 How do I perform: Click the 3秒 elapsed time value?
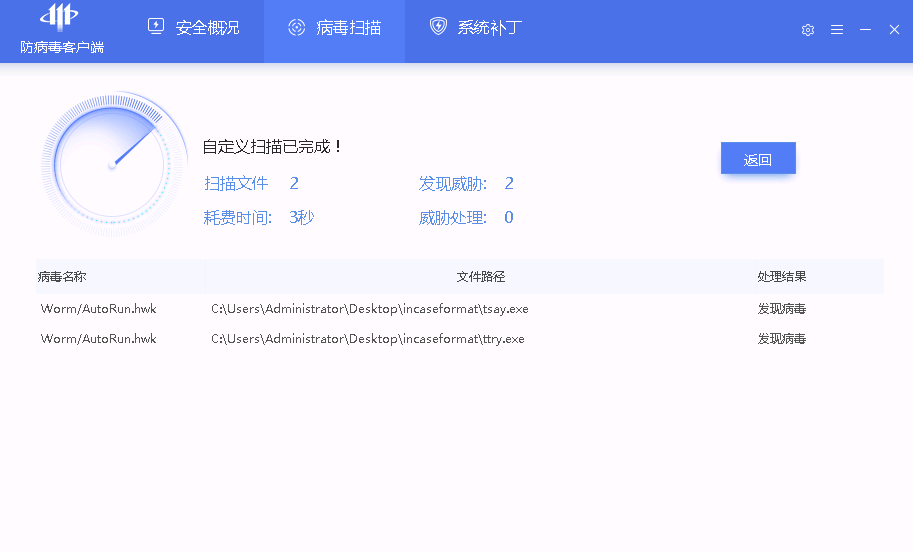302,217
